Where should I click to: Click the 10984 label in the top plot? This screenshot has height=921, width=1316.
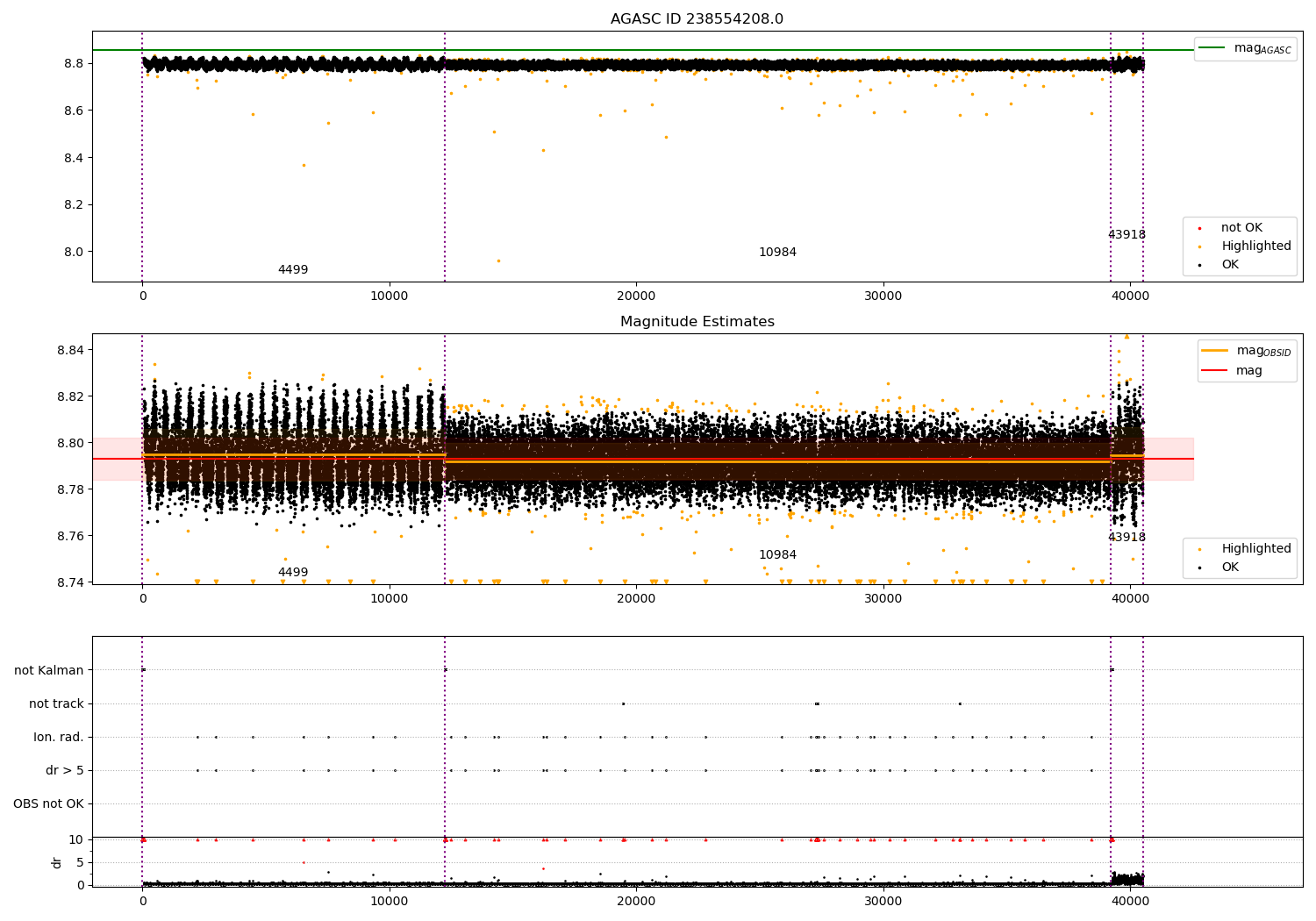click(x=777, y=253)
